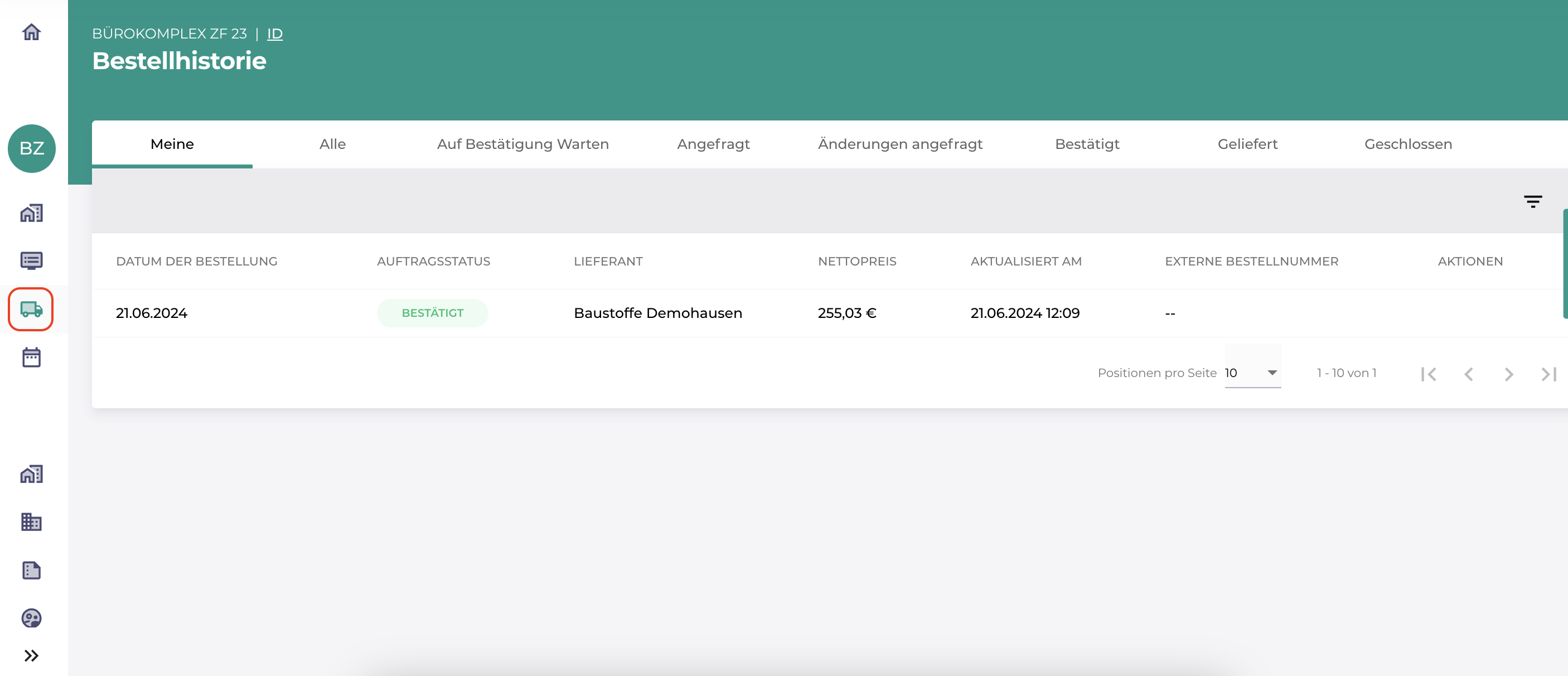The width and height of the screenshot is (1568, 676).
Task: Sort by Aktualisiert am column header
Action: 1025,261
